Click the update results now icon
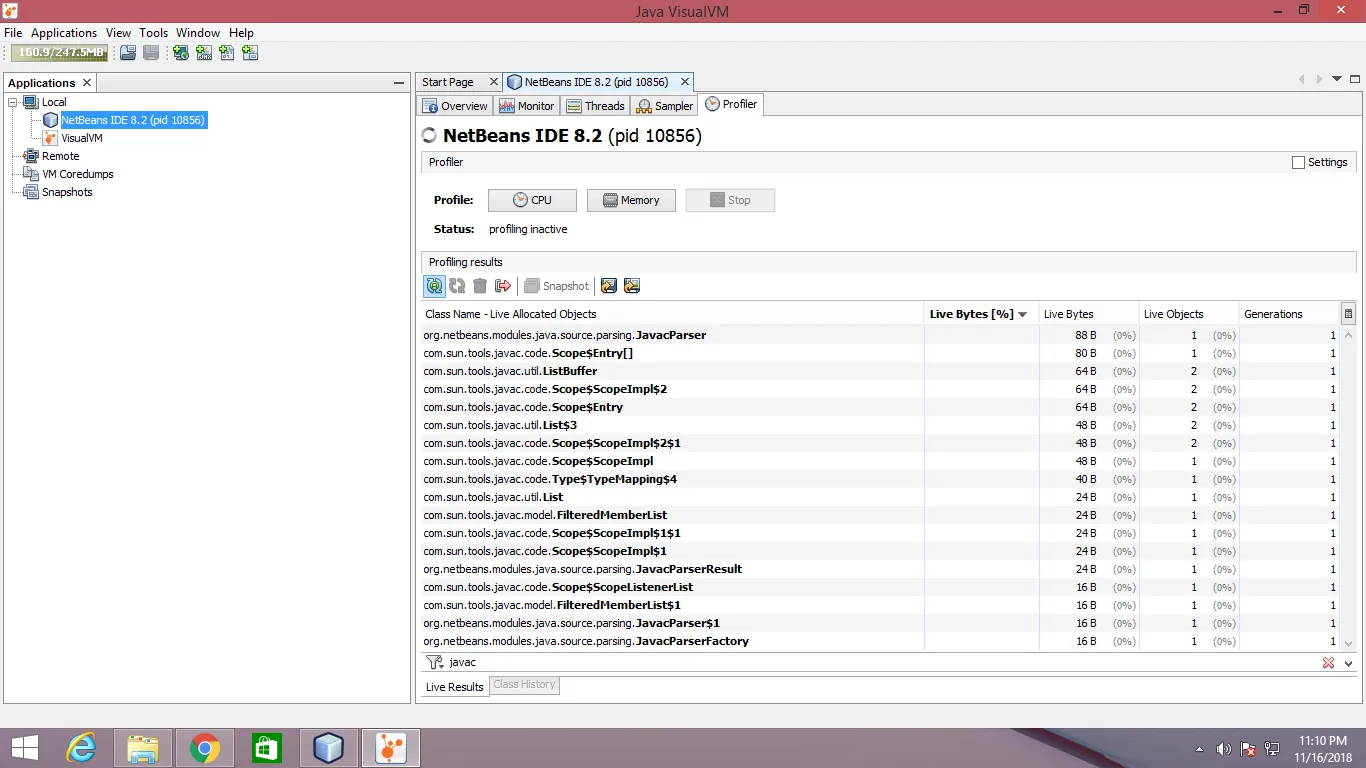1366x768 pixels. pyautogui.click(x=457, y=286)
